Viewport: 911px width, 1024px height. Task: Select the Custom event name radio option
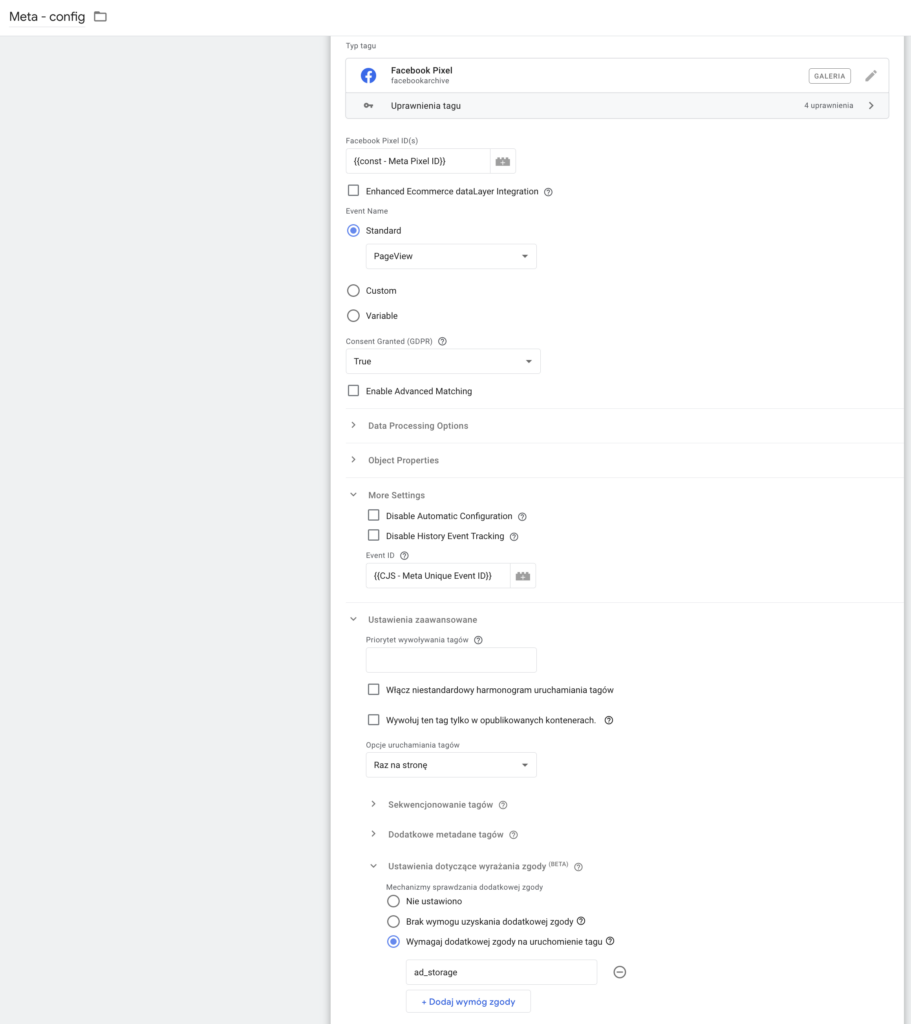point(353,291)
